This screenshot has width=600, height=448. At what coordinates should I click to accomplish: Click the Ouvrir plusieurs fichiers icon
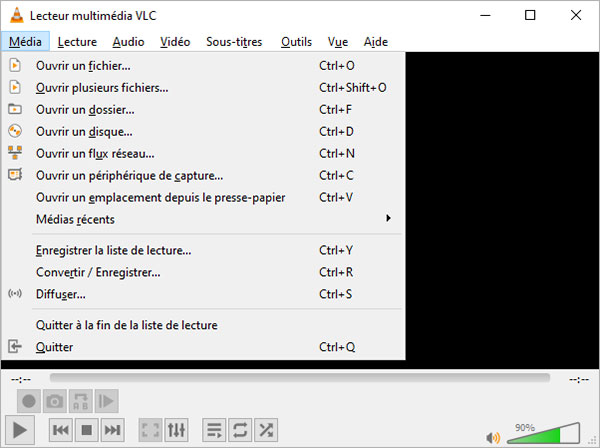click(x=15, y=87)
